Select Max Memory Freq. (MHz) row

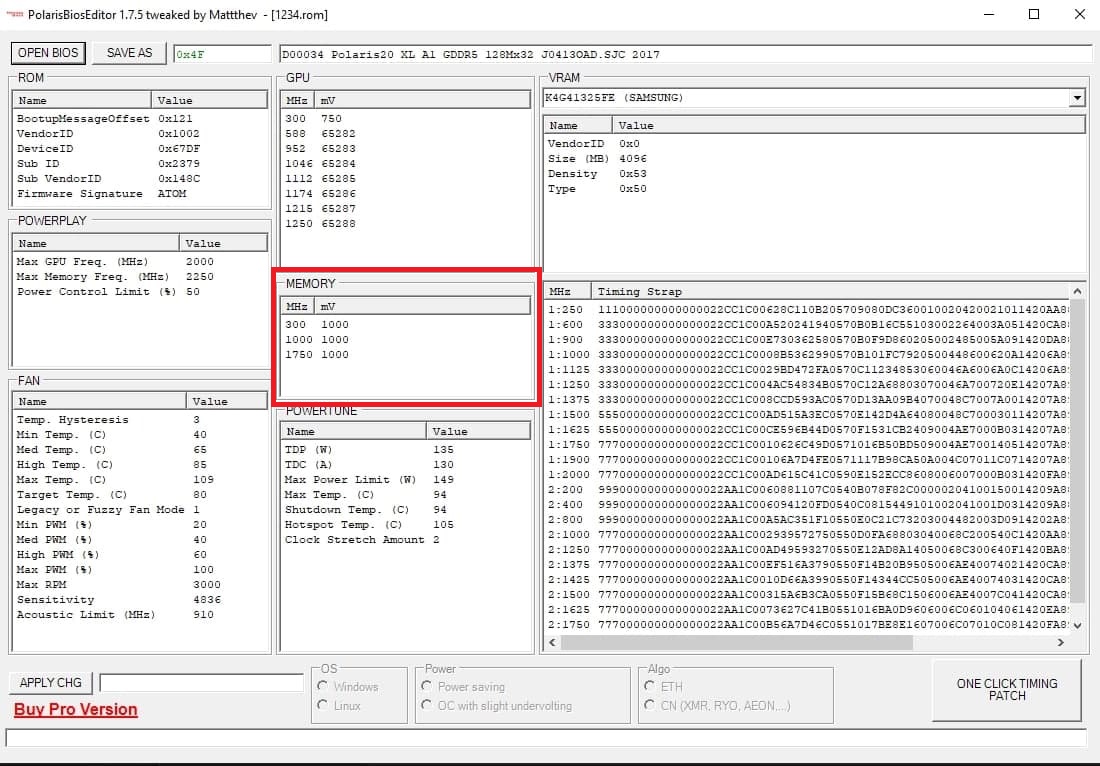[140, 276]
